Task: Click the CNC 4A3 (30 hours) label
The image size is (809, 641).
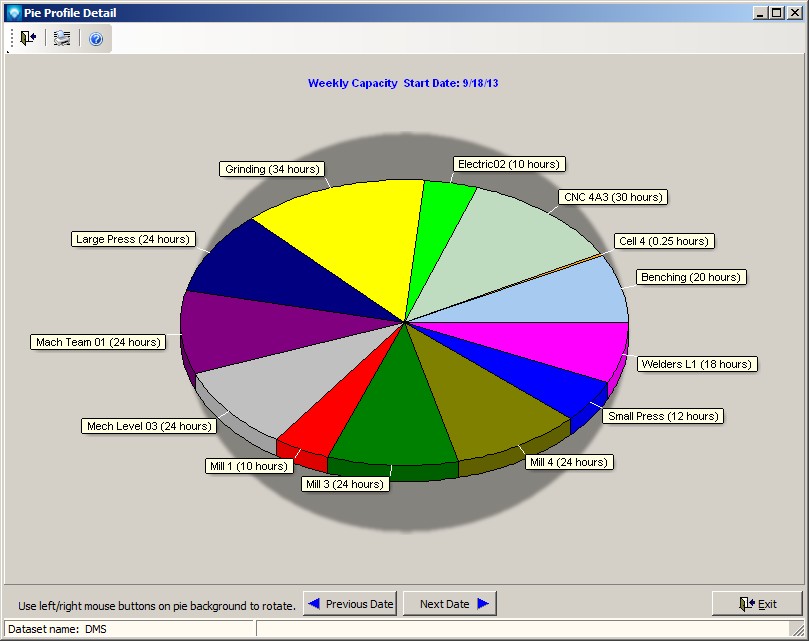Action: pyautogui.click(x=613, y=197)
